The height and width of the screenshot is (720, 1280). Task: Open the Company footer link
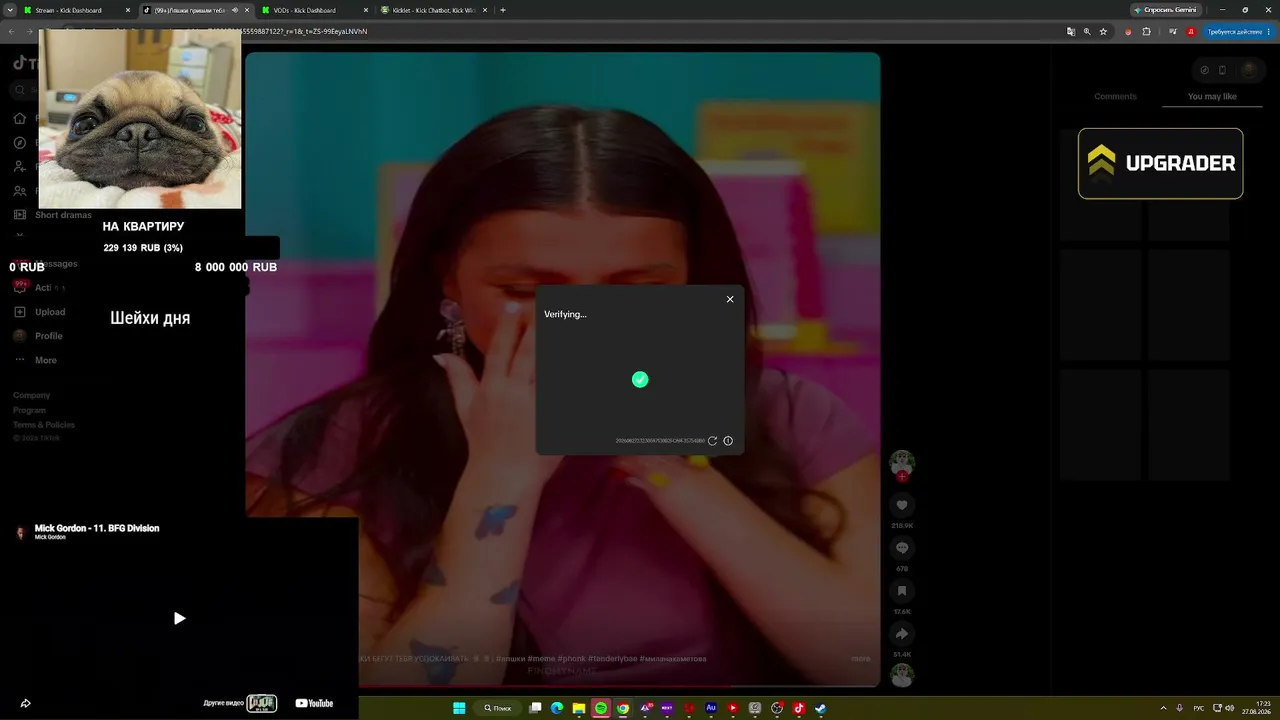[x=31, y=395]
